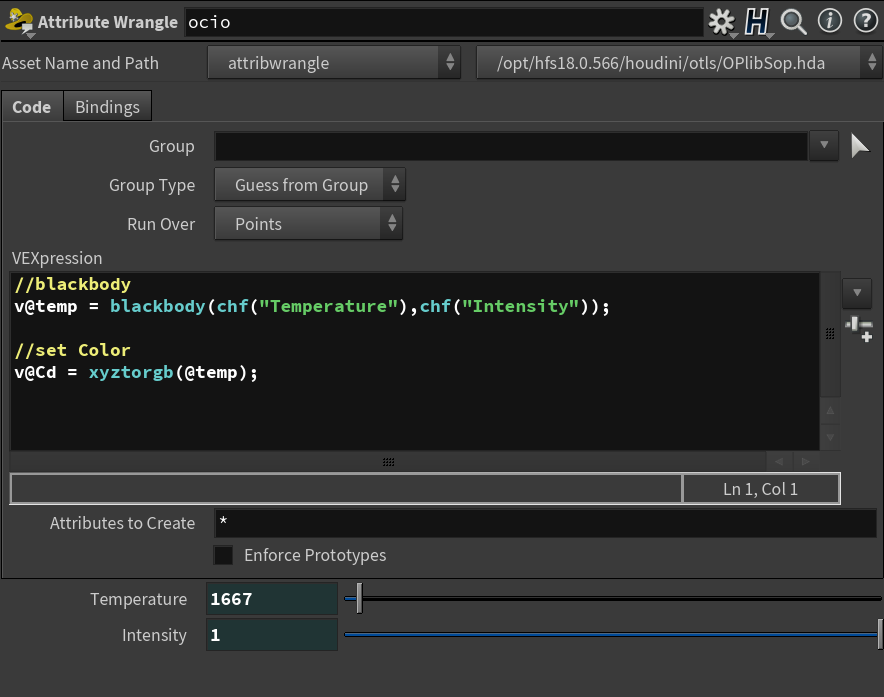This screenshot has height=697, width=884.
Task: Click the Intensity slider handle
Action: pyautogui.click(x=880, y=634)
